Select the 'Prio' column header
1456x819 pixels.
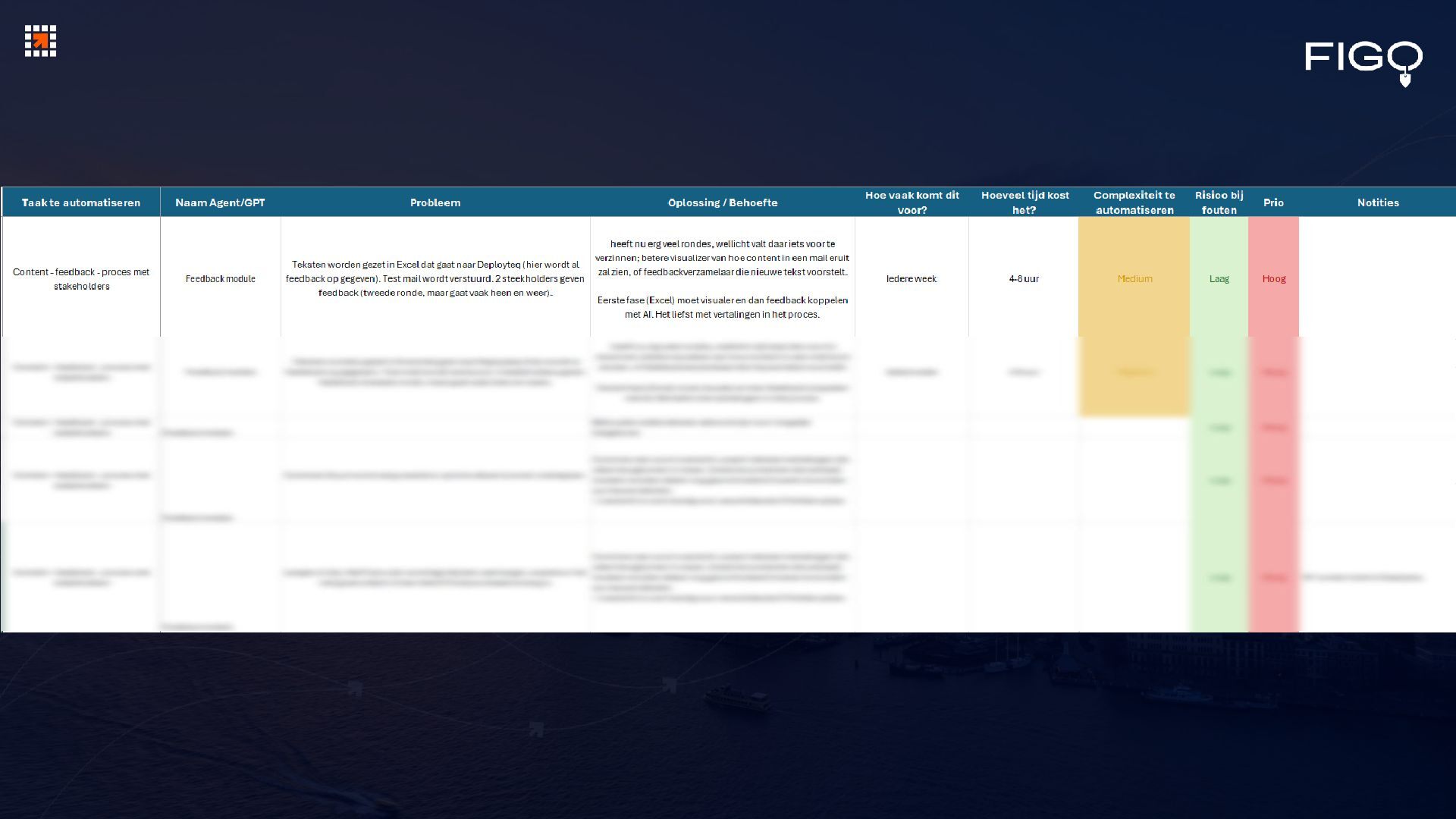(x=1273, y=202)
